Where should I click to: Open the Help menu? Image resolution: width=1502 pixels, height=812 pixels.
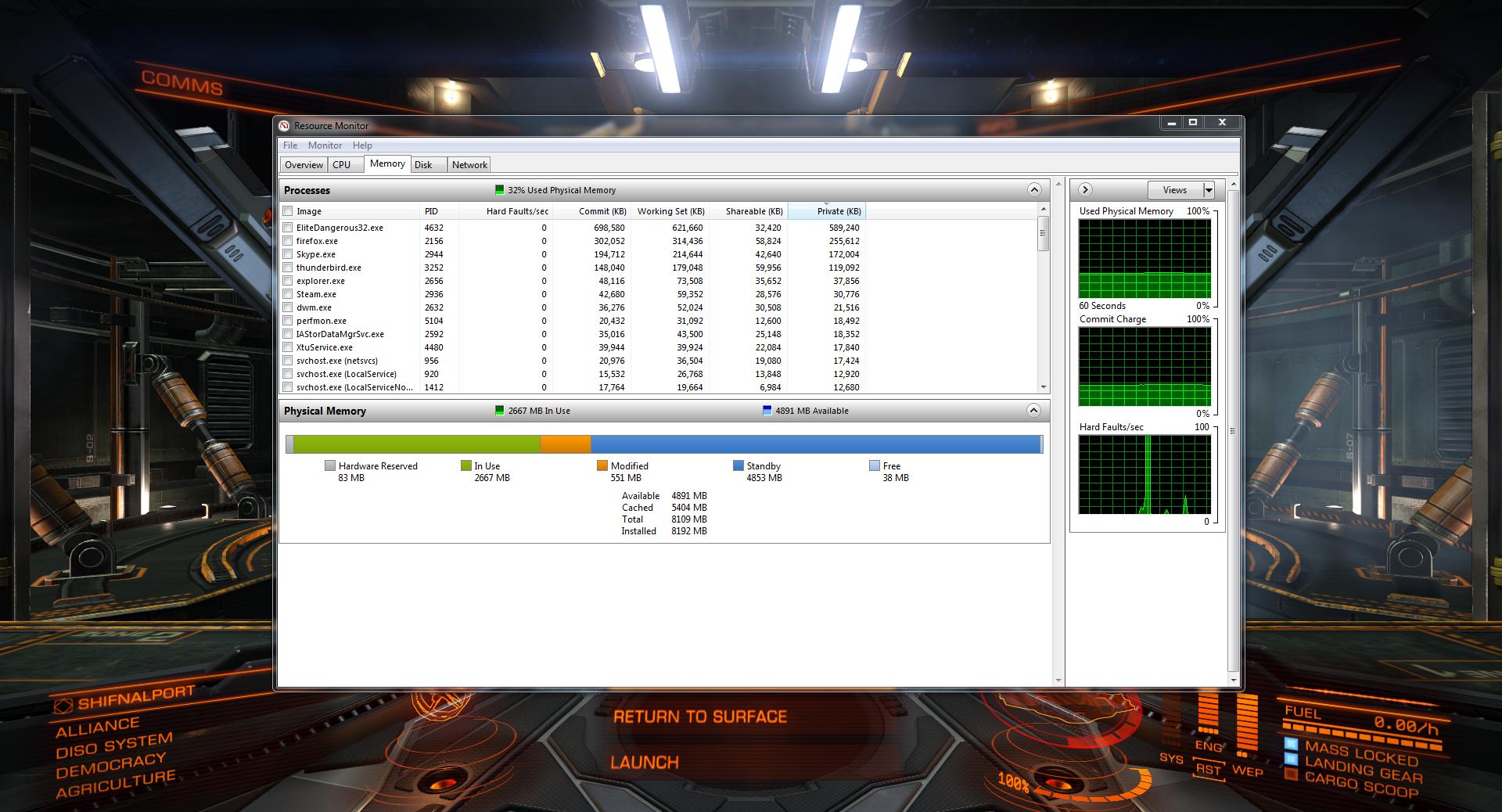pos(362,146)
